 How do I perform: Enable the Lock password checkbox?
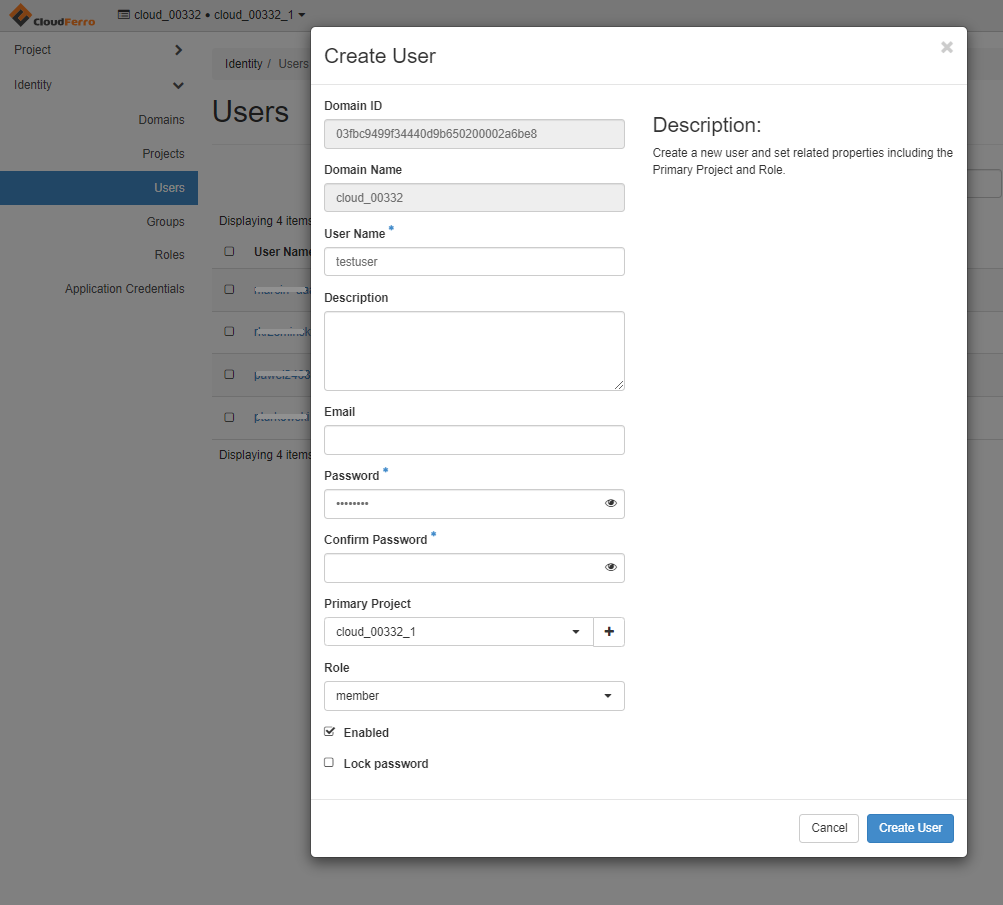pyautogui.click(x=330, y=763)
